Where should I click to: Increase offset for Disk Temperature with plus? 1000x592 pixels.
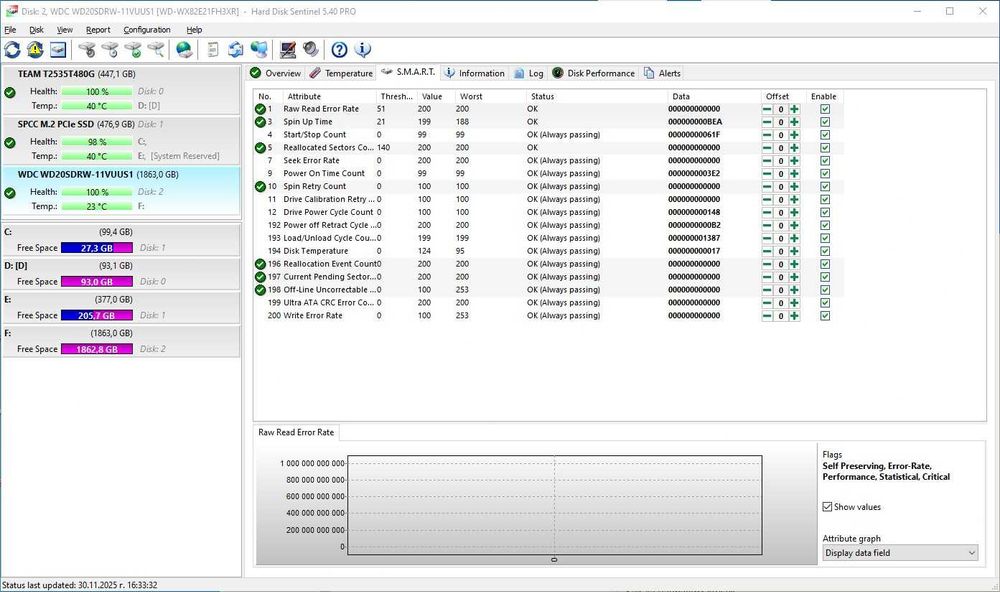click(x=794, y=251)
